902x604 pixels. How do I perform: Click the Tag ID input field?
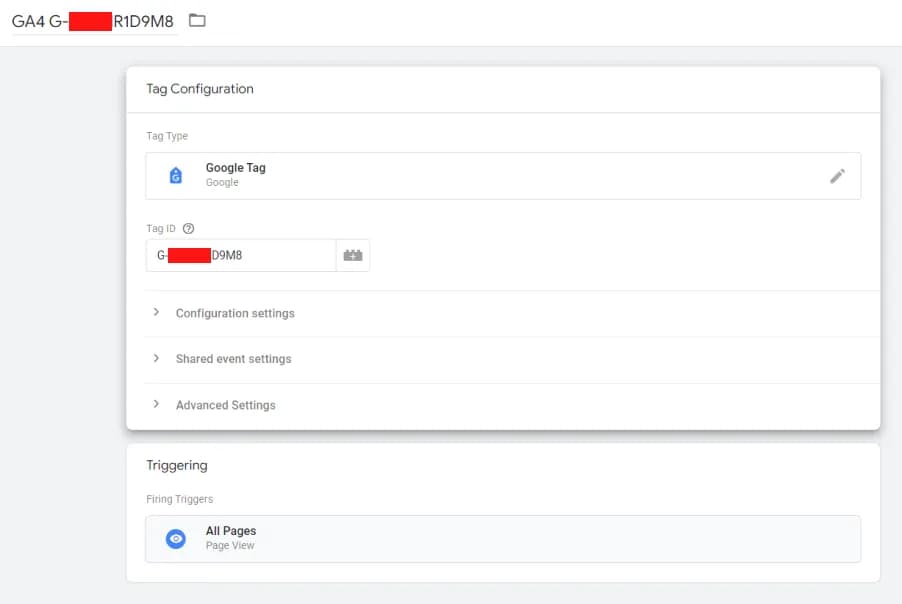(241, 255)
